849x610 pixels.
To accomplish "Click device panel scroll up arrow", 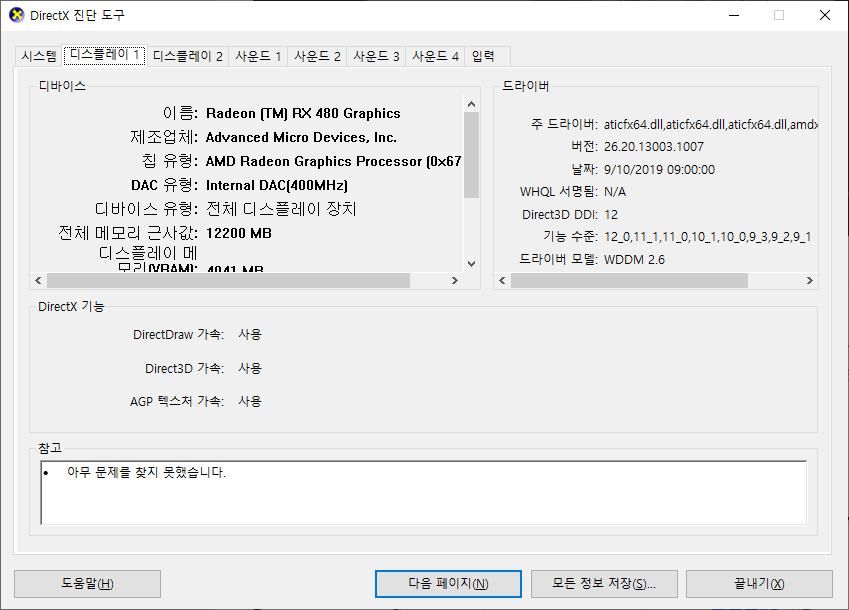I will pyautogui.click(x=471, y=104).
